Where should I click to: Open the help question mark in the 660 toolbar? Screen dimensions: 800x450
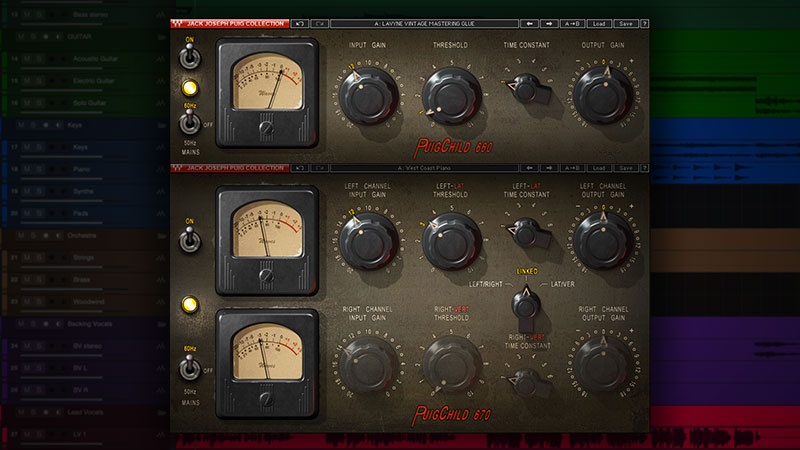pyautogui.click(x=644, y=23)
